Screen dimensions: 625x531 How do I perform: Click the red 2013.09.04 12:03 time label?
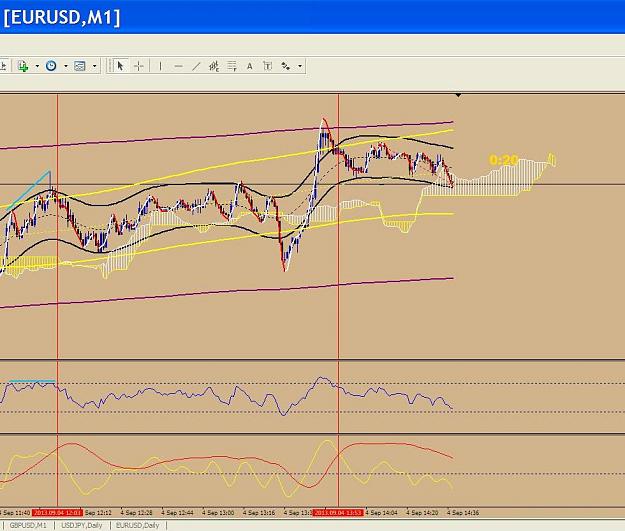pos(57,513)
